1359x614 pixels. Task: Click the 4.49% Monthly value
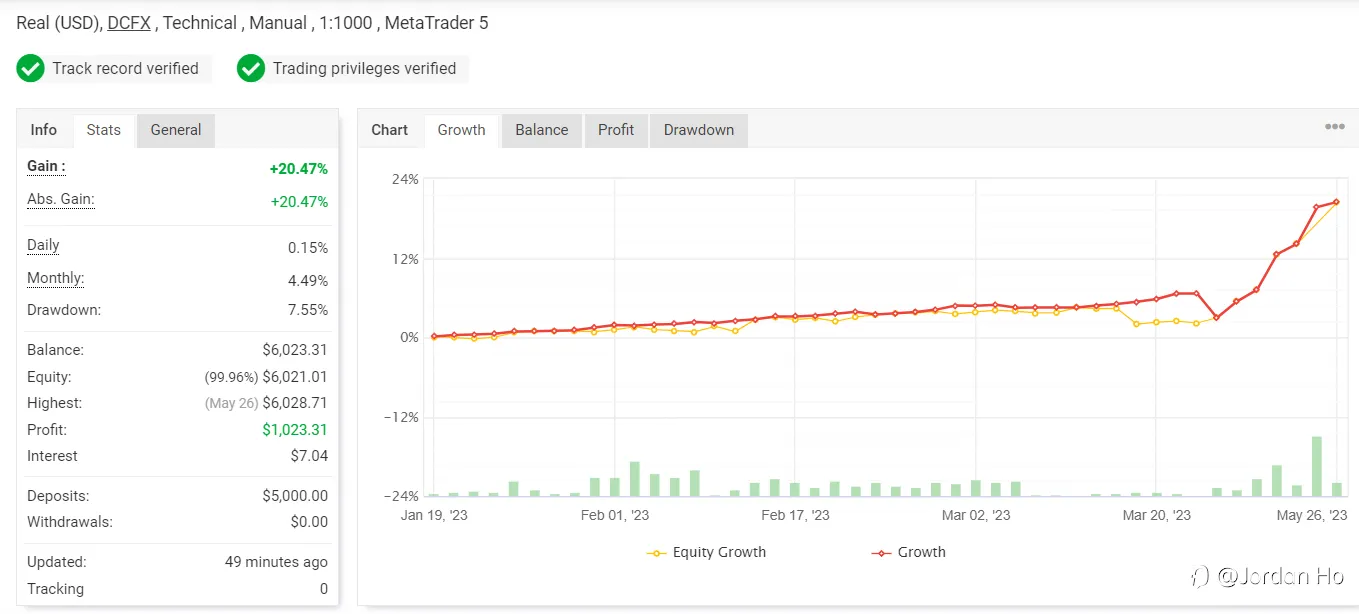pos(307,280)
